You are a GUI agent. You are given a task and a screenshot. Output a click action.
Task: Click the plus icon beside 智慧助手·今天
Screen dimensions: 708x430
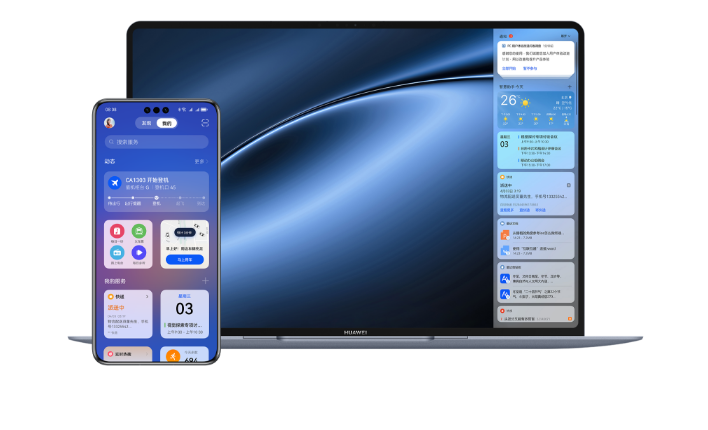tap(569, 87)
